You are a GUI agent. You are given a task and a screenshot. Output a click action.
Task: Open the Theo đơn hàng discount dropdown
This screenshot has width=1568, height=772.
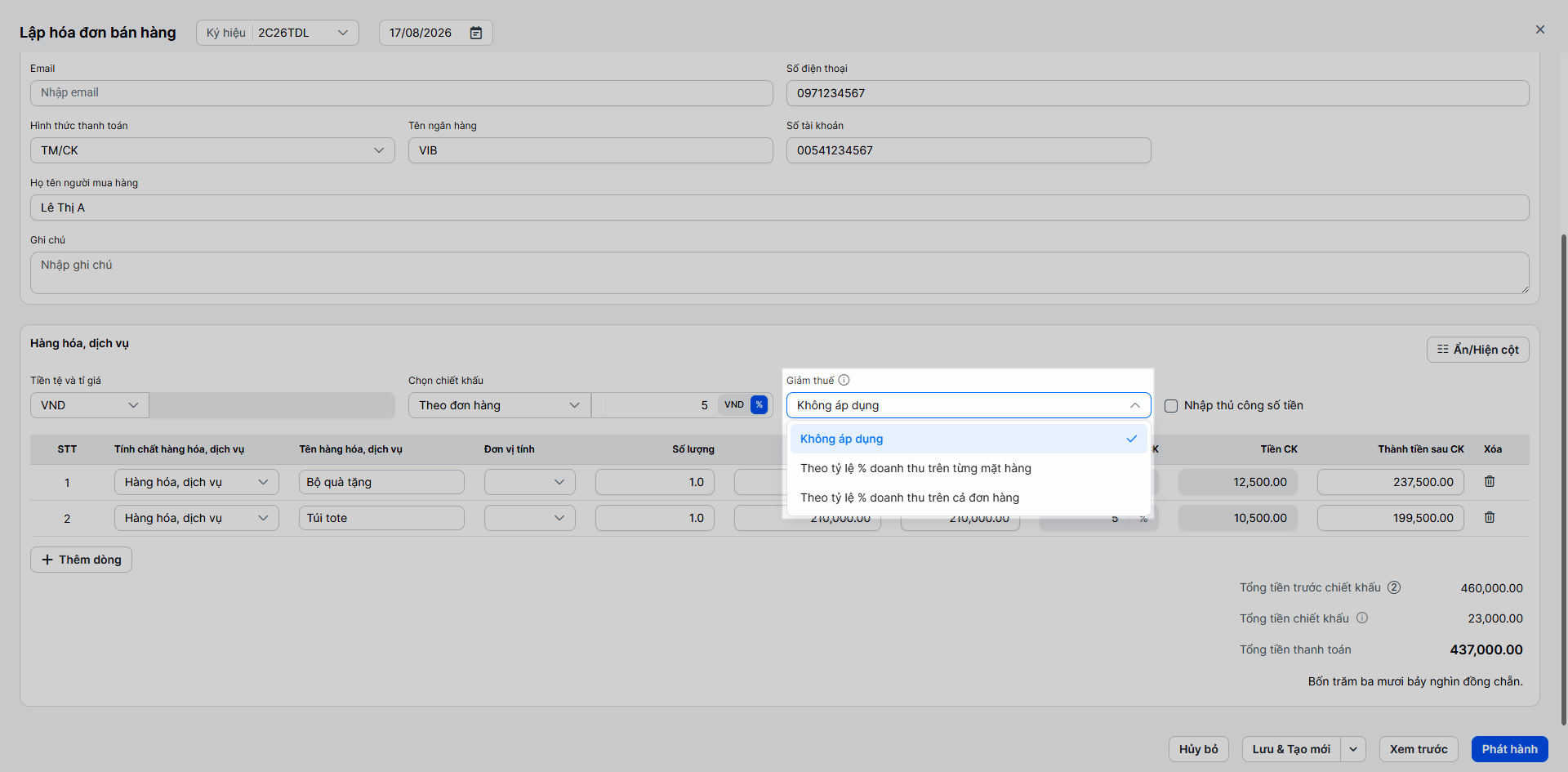pyautogui.click(x=499, y=405)
